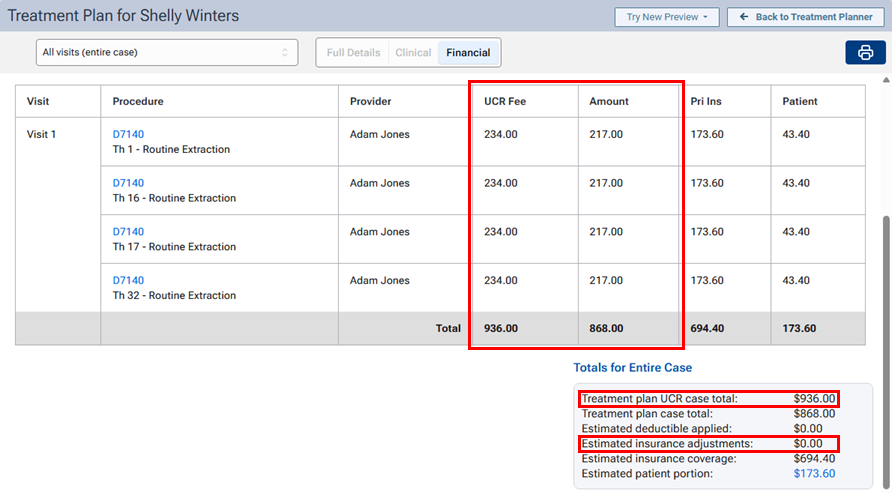Click the Provider column header

[x=370, y=101]
